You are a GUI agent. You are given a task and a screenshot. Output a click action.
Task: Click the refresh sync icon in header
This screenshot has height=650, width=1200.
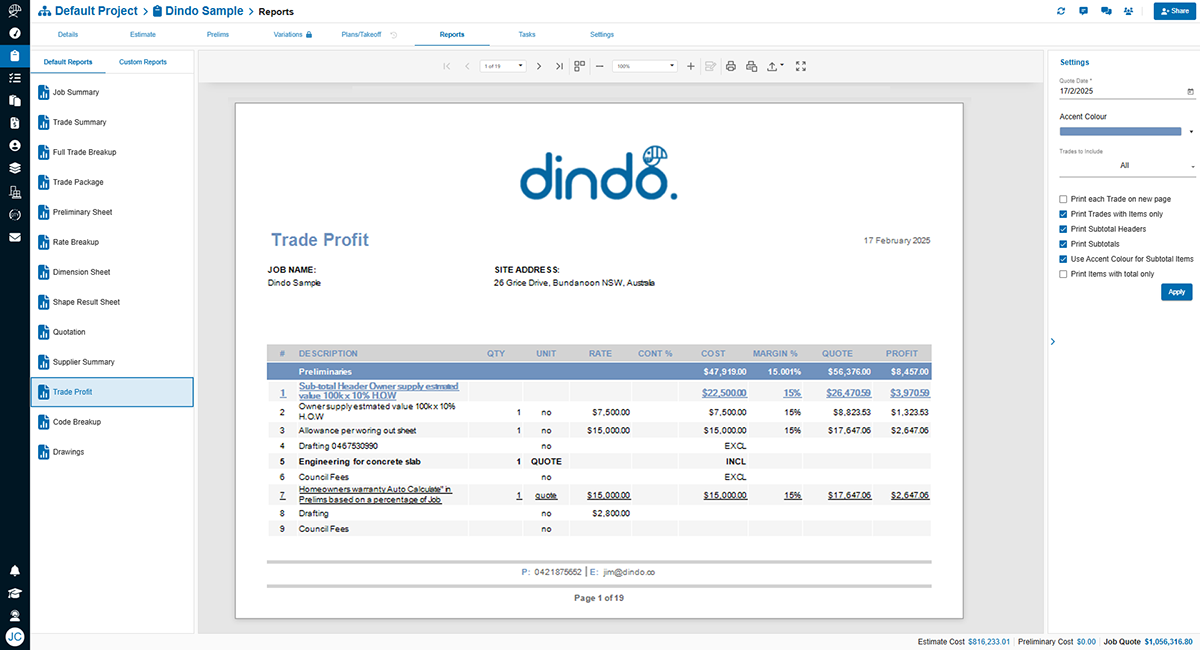[x=1061, y=11]
